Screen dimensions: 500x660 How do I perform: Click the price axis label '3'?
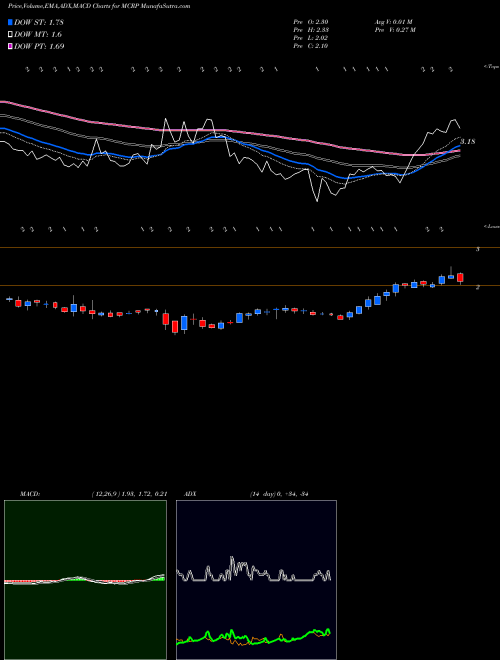point(477,249)
